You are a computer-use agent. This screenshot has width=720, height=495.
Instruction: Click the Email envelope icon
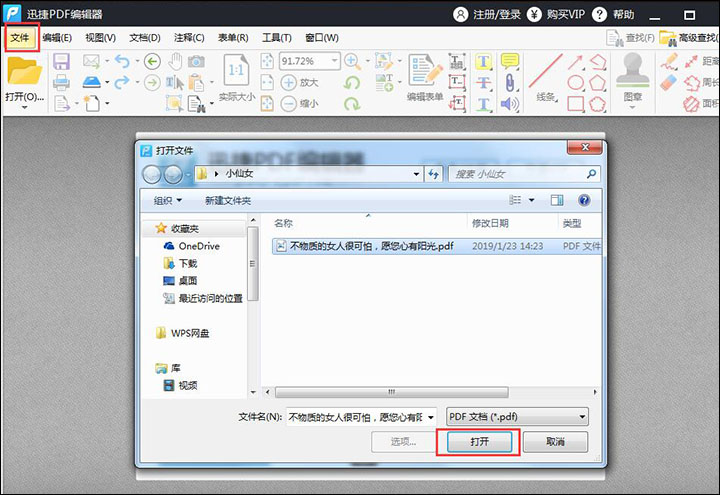click(91, 61)
